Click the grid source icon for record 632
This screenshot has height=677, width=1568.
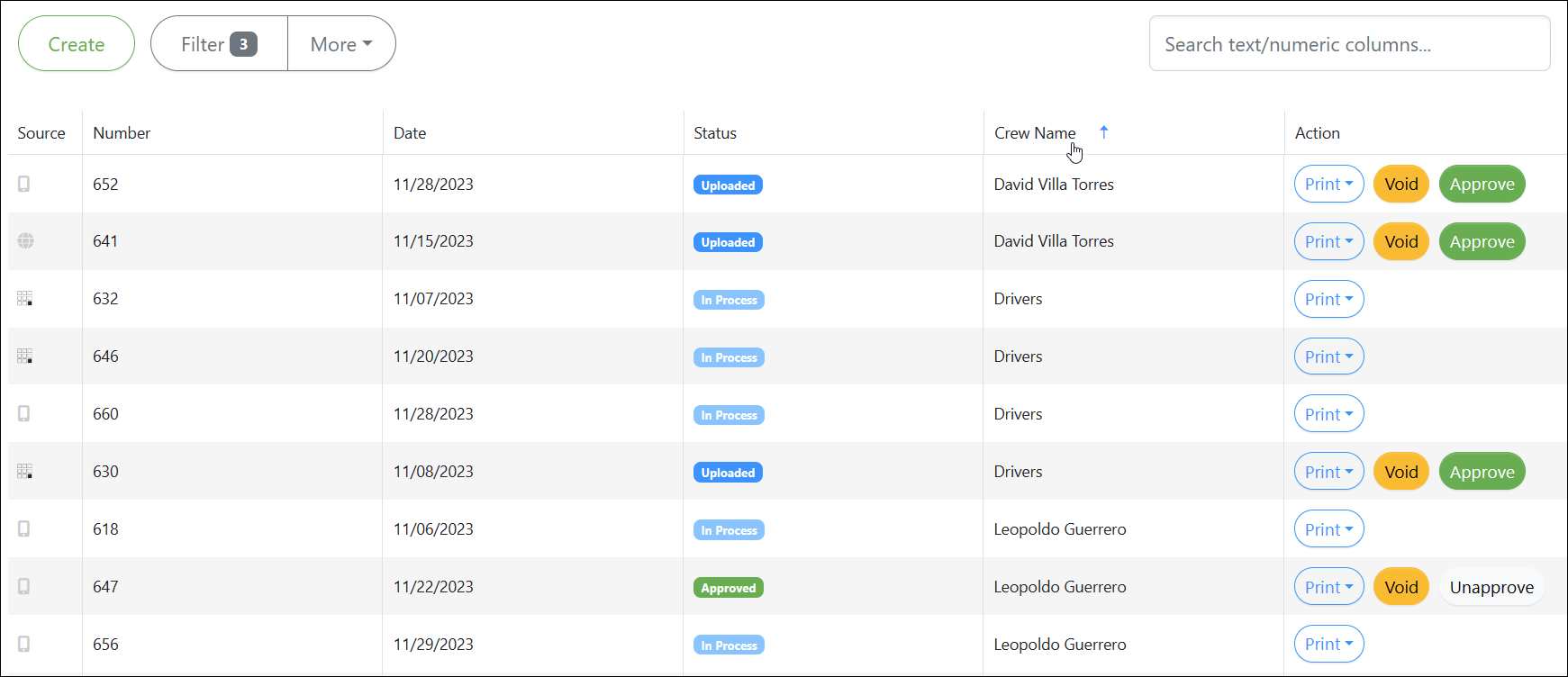[25, 298]
